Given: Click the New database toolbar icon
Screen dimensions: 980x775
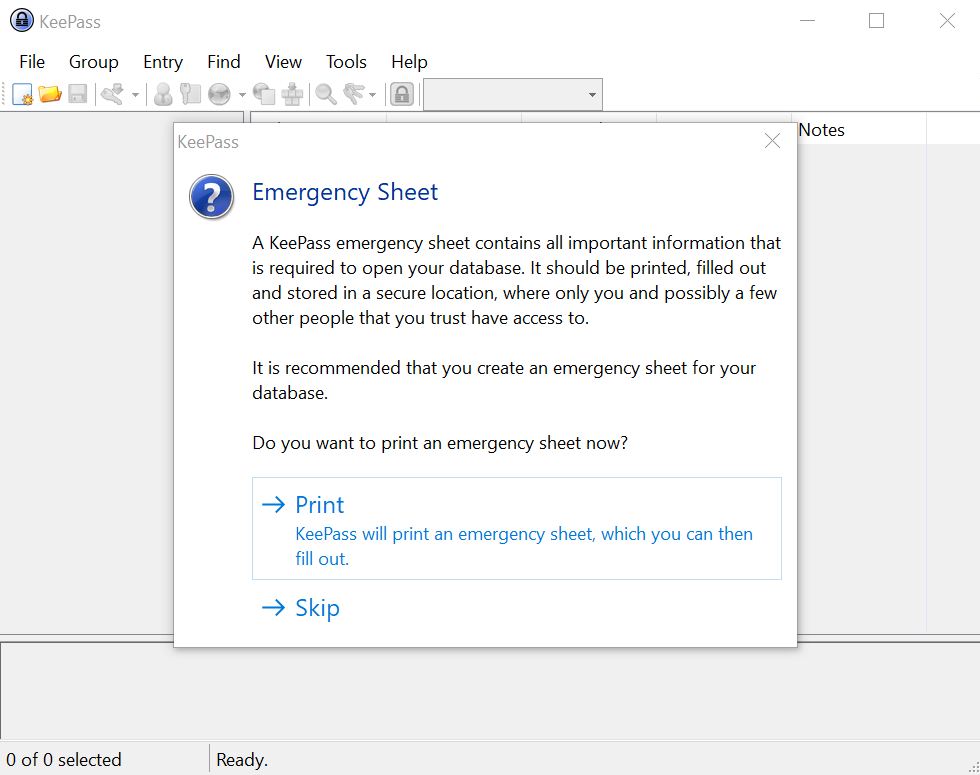Looking at the screenshot, I should coord(23,94).
